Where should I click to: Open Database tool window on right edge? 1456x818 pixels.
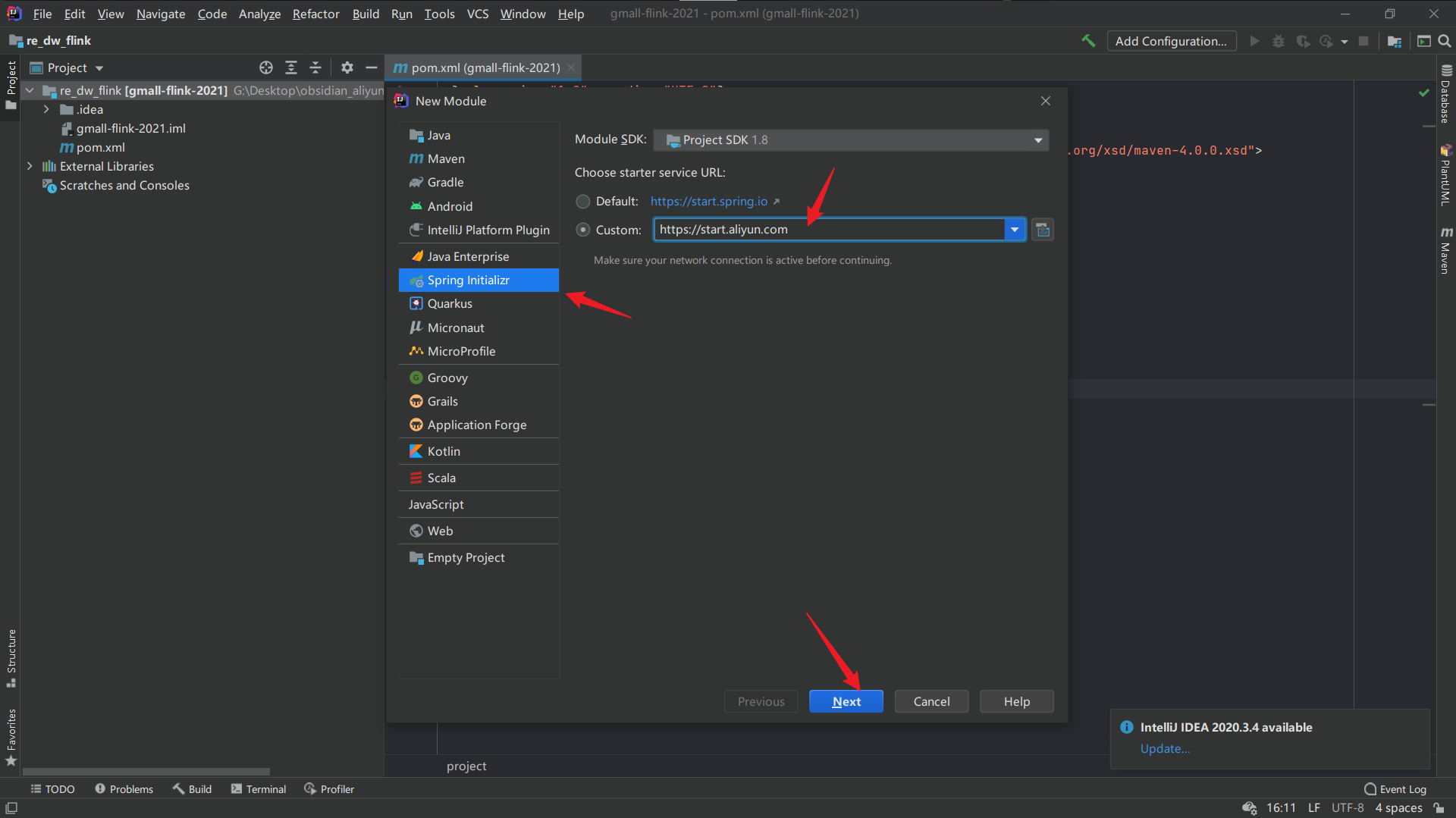click(1446, 94)
